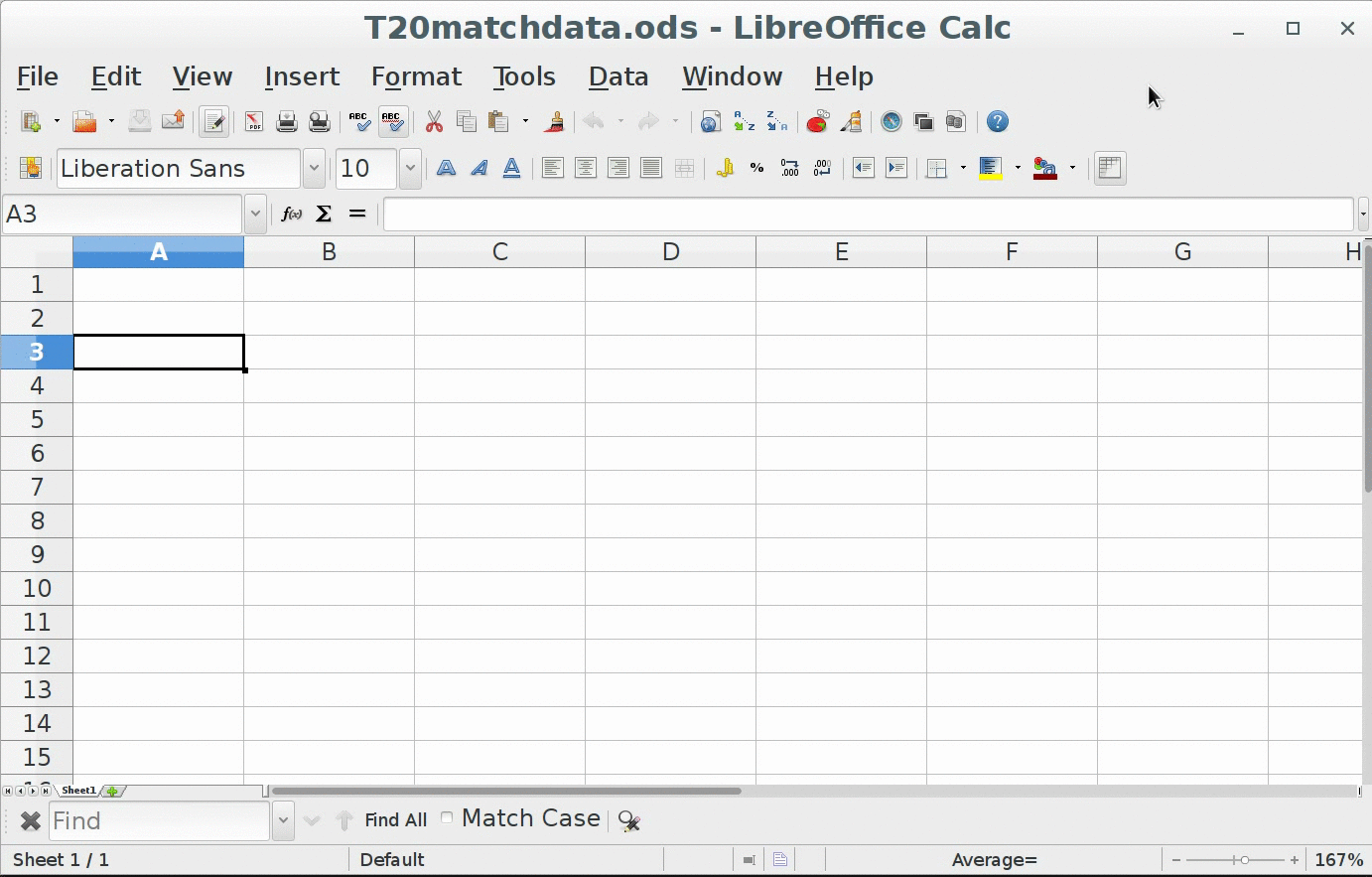Click the Sum sigma icon

(324, 214)
